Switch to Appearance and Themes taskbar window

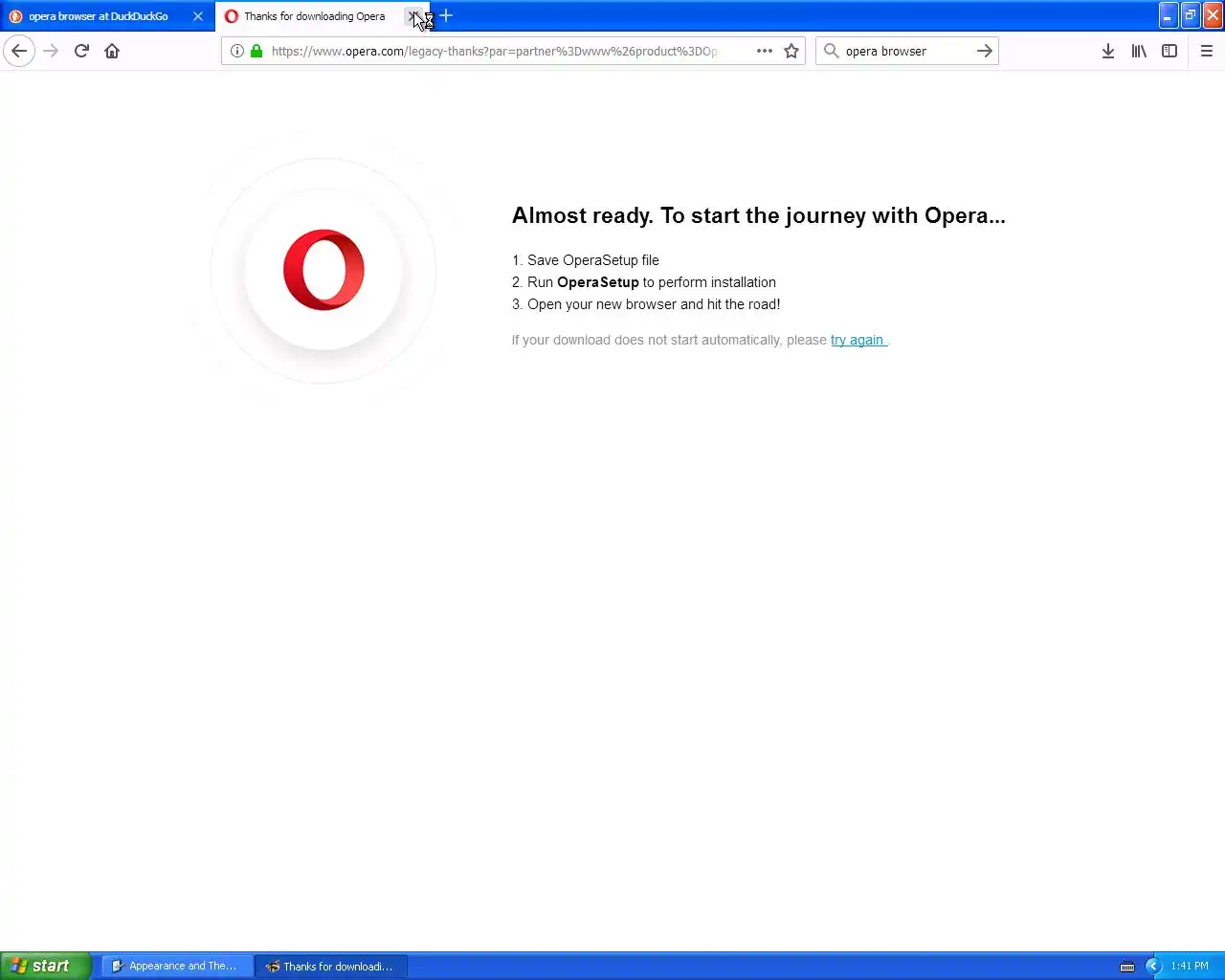click(177, 966)
